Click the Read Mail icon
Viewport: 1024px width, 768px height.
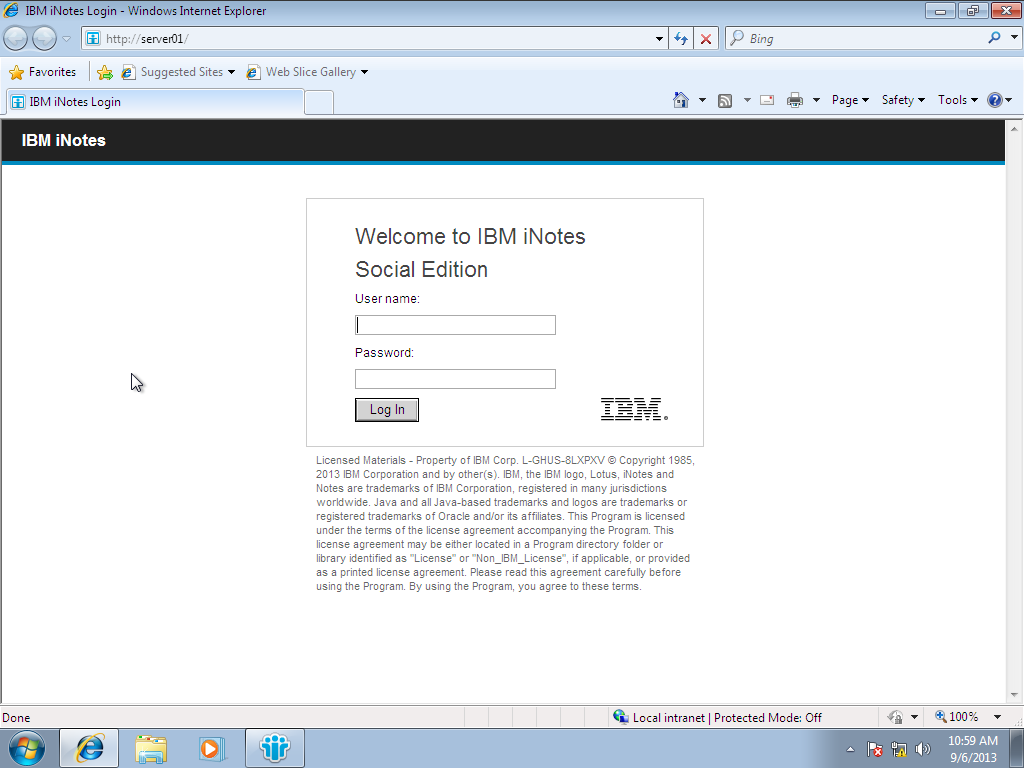(x=766, y=100)
